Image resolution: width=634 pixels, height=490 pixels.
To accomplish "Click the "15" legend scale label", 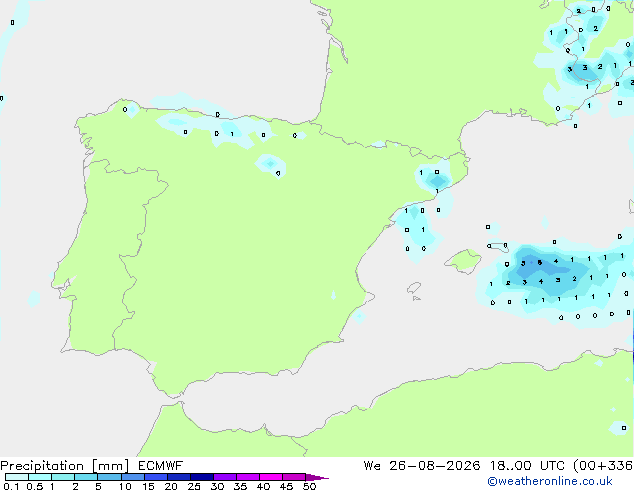I will (148, 486).
